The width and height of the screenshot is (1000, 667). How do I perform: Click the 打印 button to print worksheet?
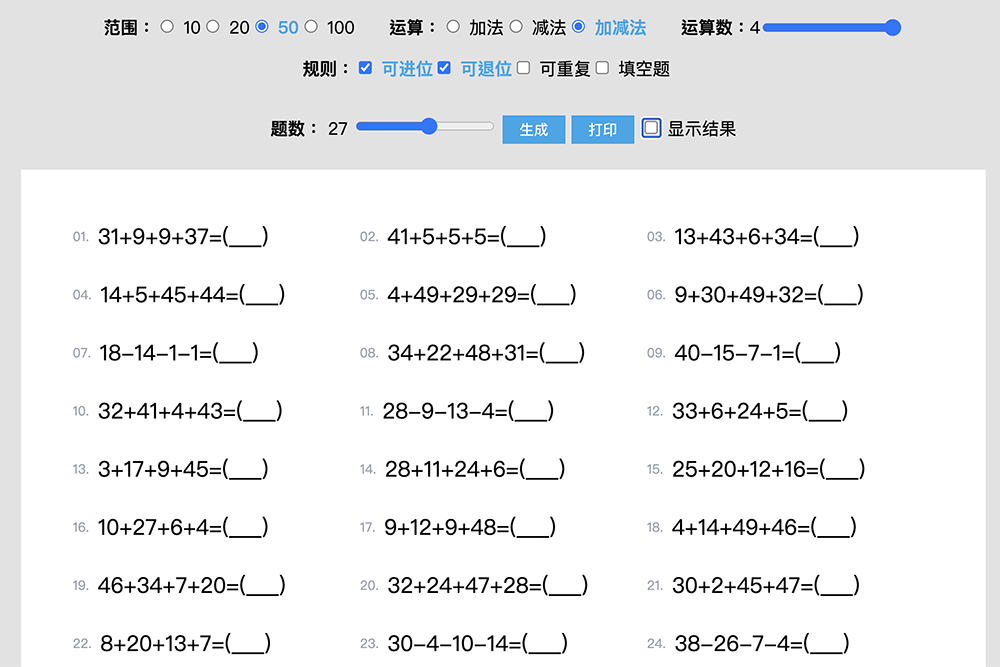point(602,129)
